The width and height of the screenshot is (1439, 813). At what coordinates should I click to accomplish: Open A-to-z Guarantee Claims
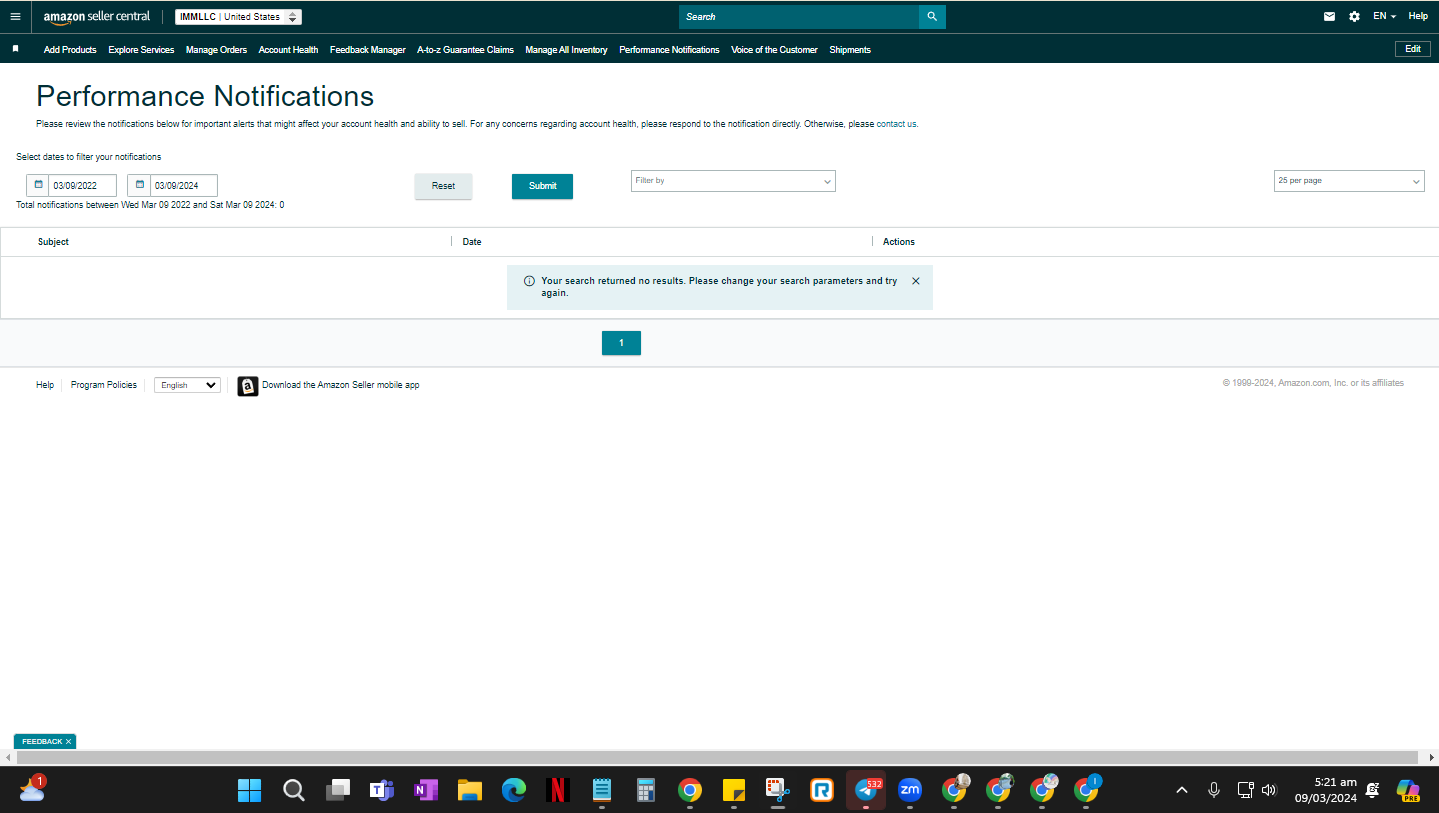coord(465,50)
